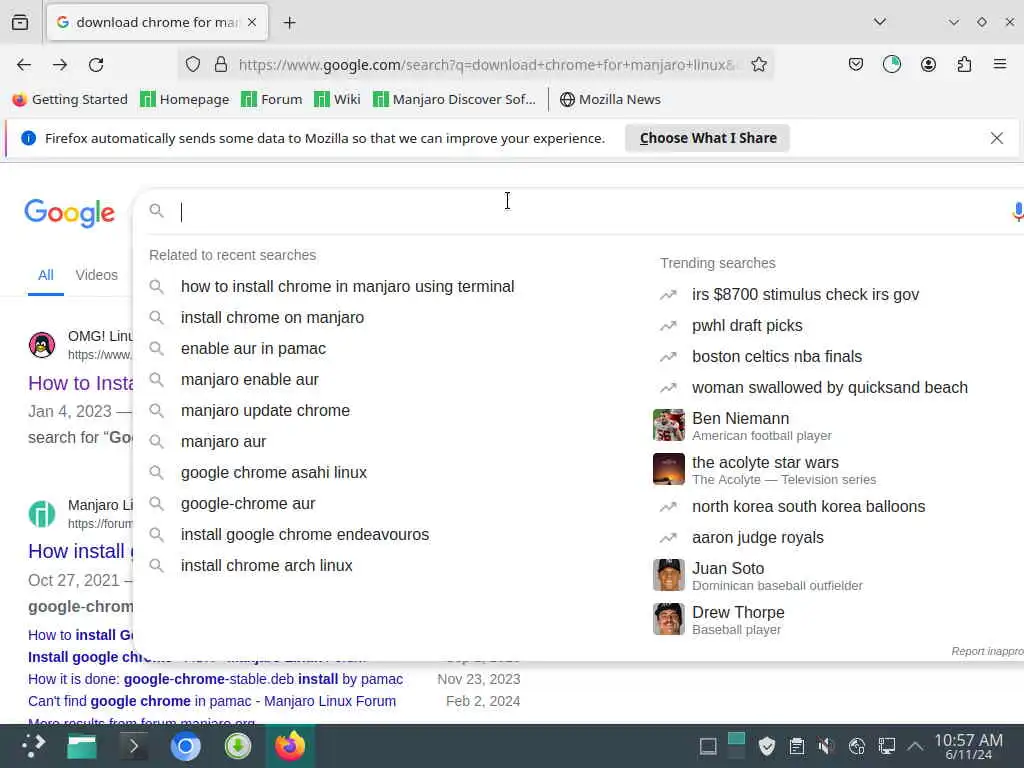
Task: Open trending search 'boston celtics nba finals'
Action: [776, 357]
